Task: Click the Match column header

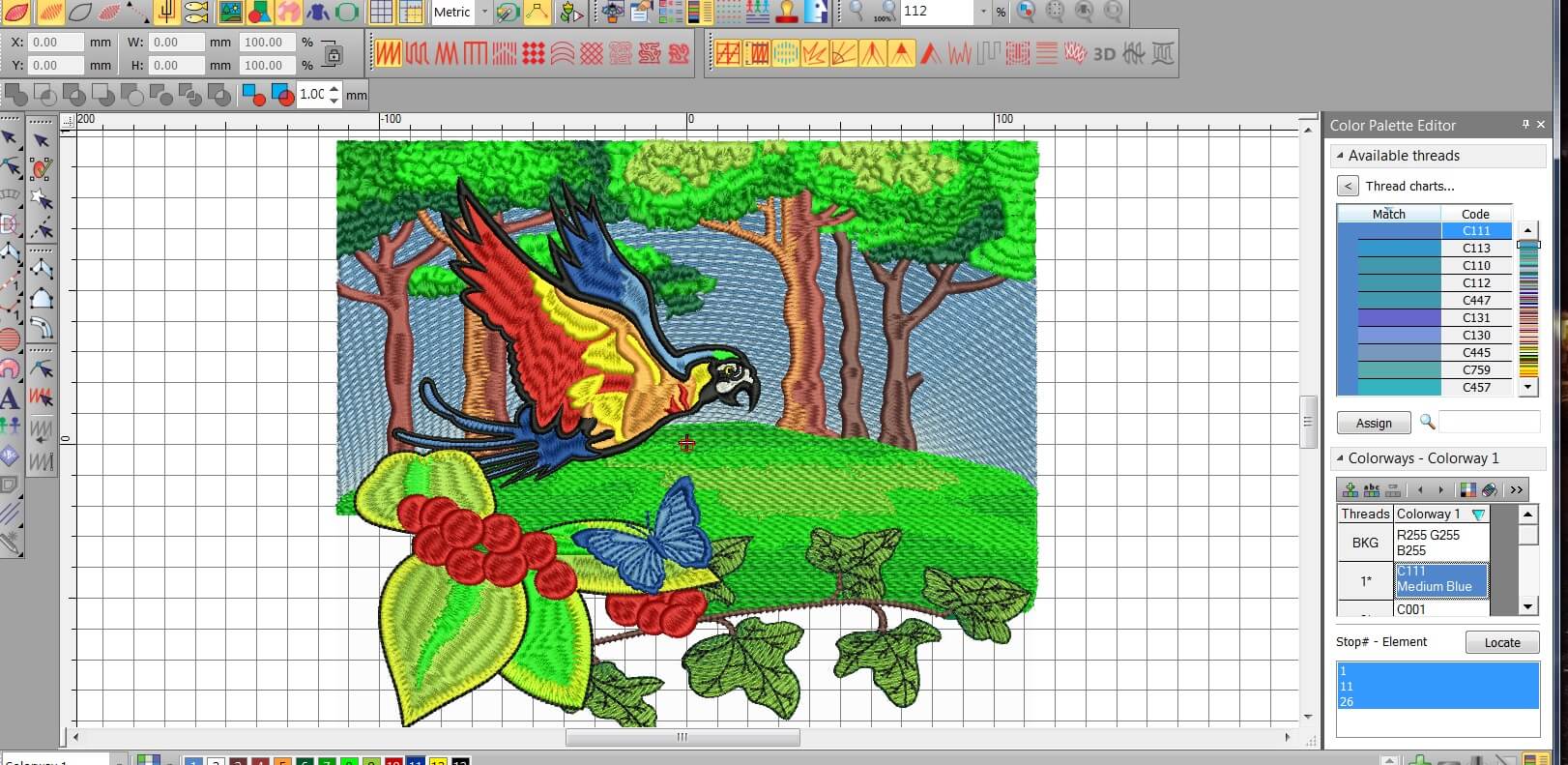Action: point(1389,214)
